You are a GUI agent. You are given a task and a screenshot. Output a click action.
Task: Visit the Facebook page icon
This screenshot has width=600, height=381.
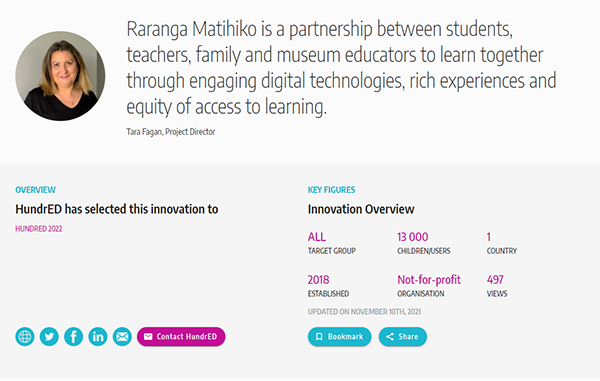[x=73, y=337]
